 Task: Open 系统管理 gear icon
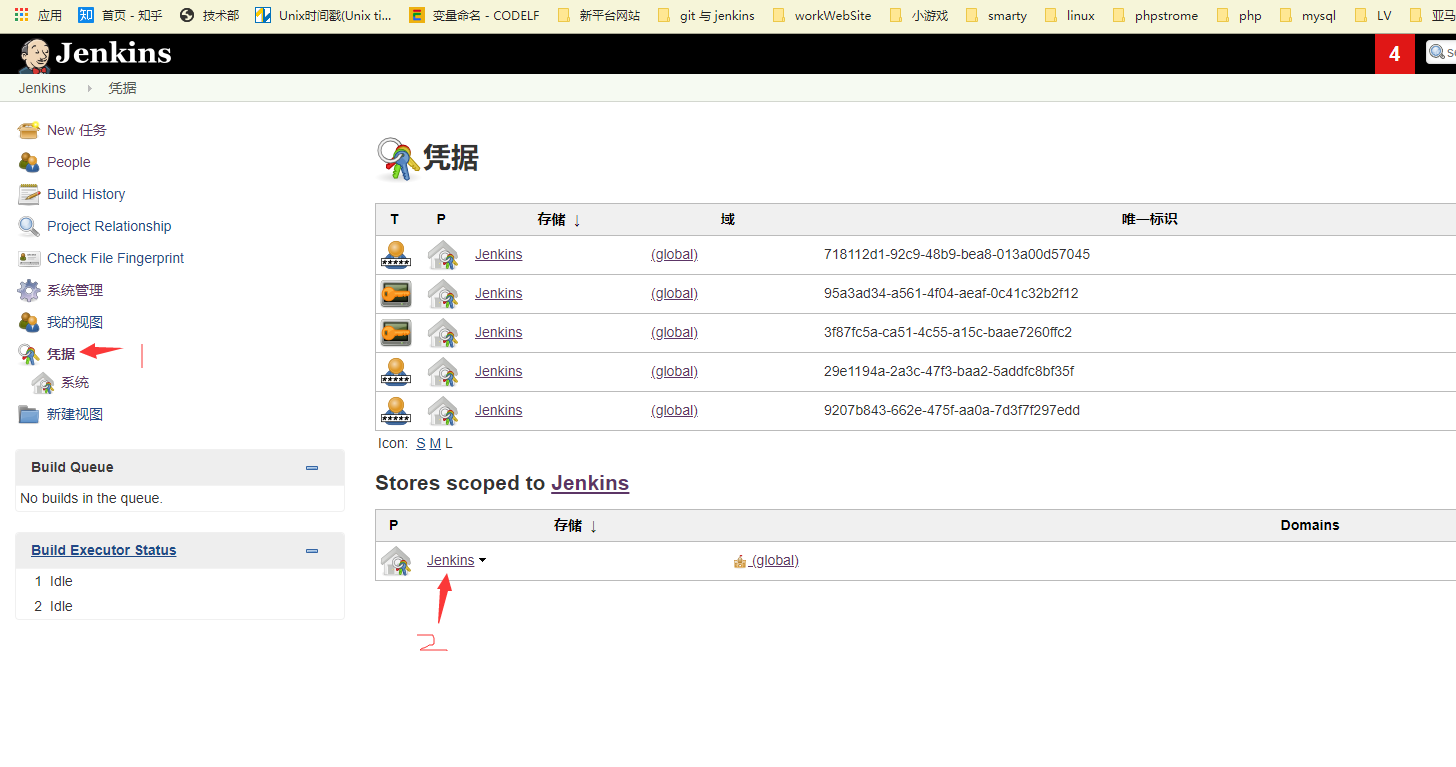pyautogui.click(x=29, y=290)
